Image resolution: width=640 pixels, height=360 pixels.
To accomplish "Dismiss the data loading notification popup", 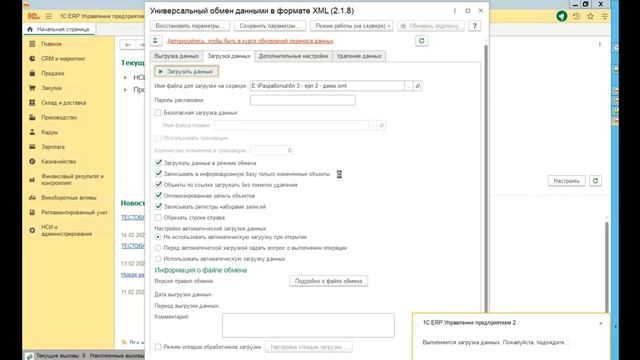I will [x=600, y=323].
